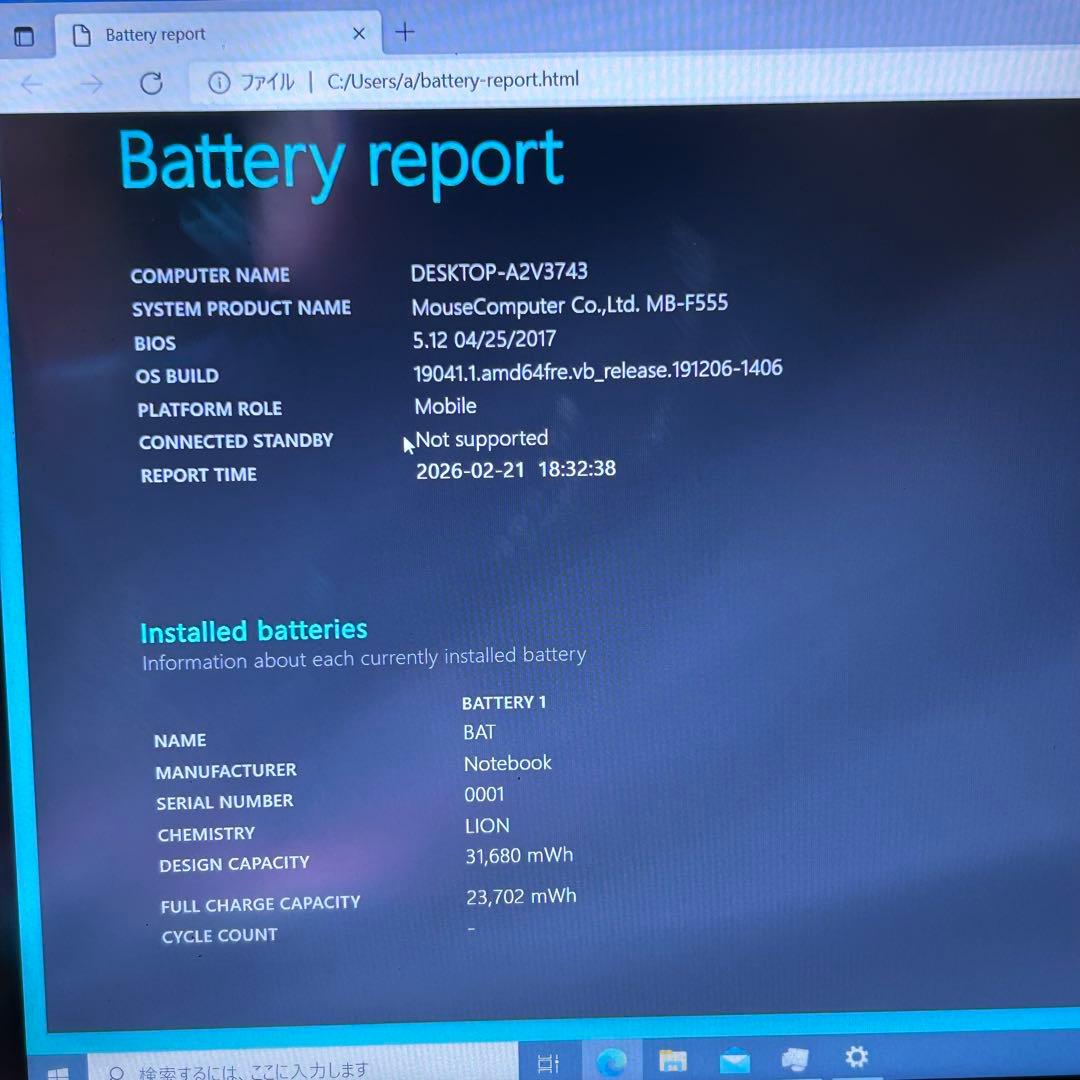
Task: Open Task View from the taskbar
Action: [x=548, y=1058]
